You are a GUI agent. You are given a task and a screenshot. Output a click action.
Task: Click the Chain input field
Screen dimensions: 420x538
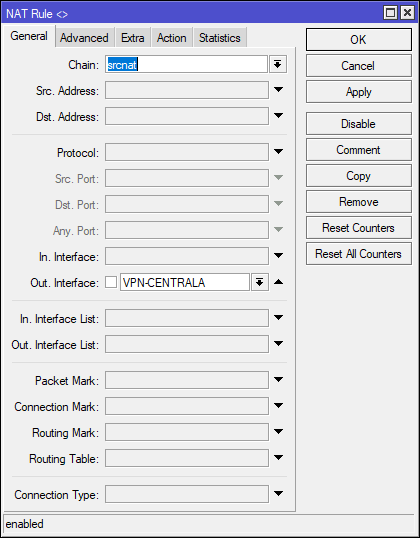click(x=186, y=64)
